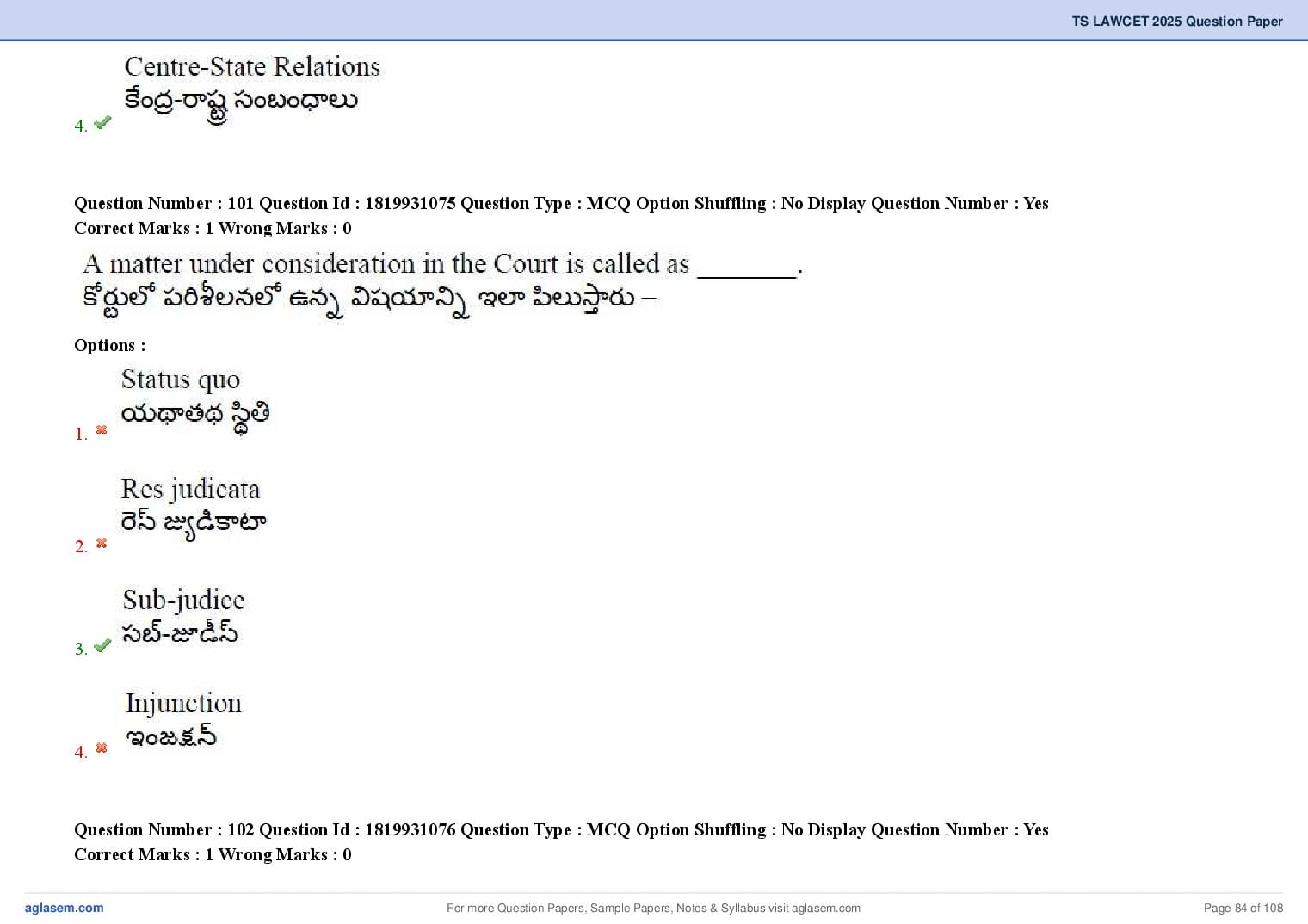Click 'Correct Marks : 1' line under question 102
The height and width of the screenshot is (924, 1308).
coord(213,854)
